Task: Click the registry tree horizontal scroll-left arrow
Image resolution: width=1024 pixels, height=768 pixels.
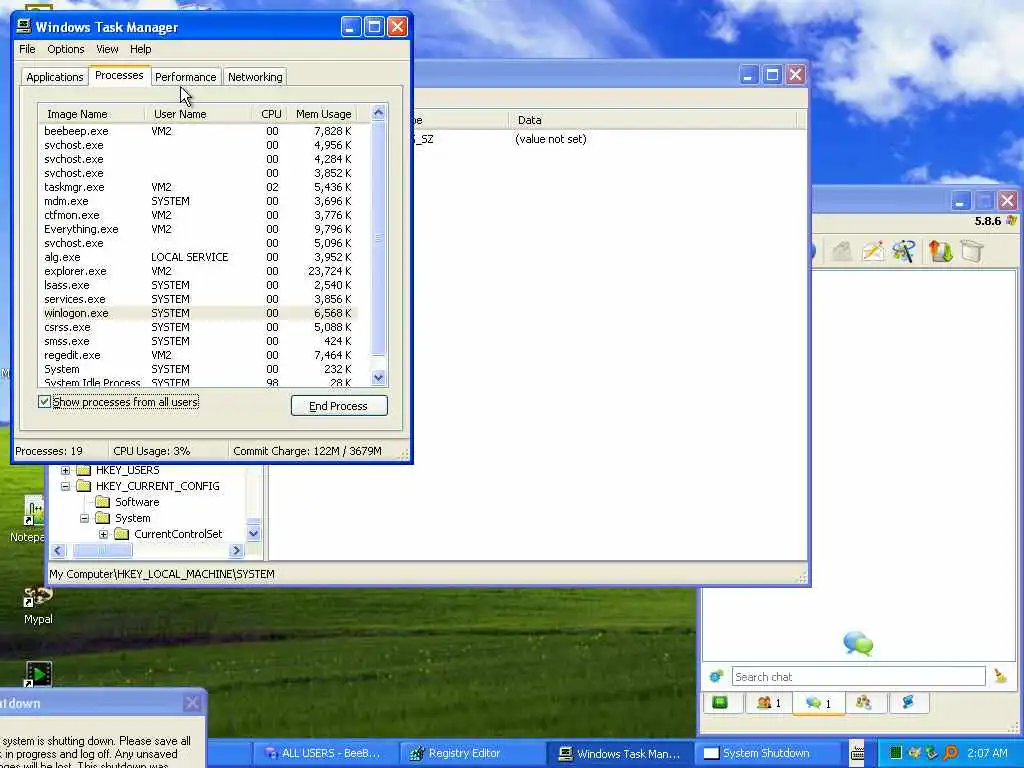Action: (58, 551)
